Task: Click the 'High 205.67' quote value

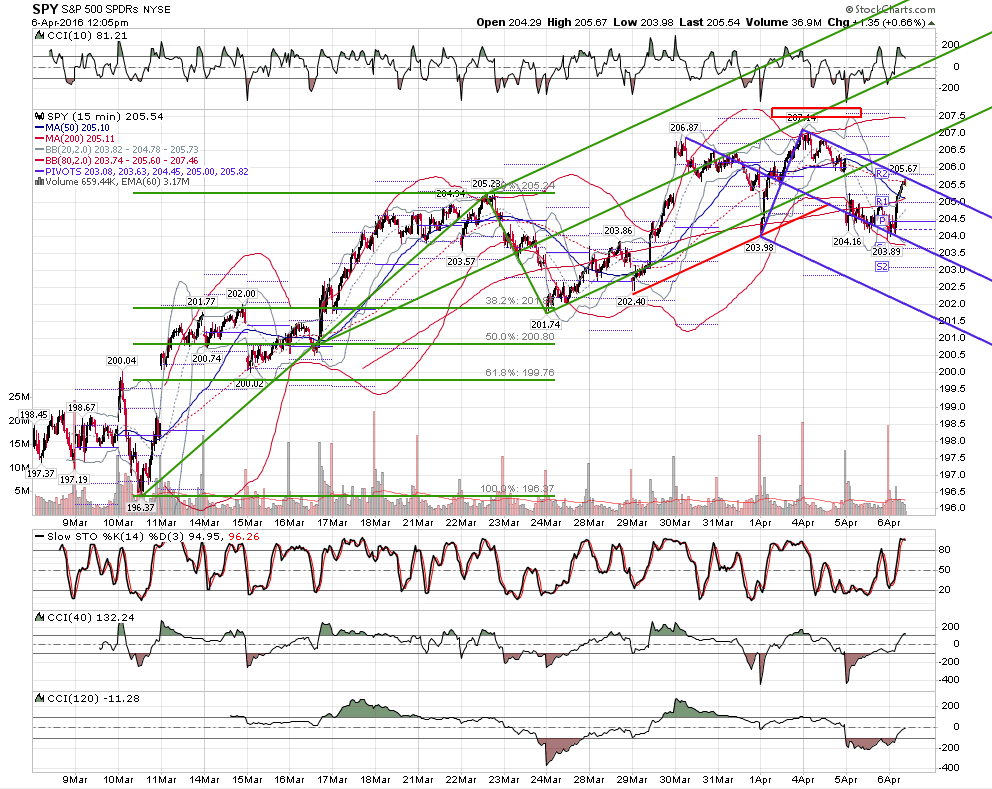Action: click(577, 23)
